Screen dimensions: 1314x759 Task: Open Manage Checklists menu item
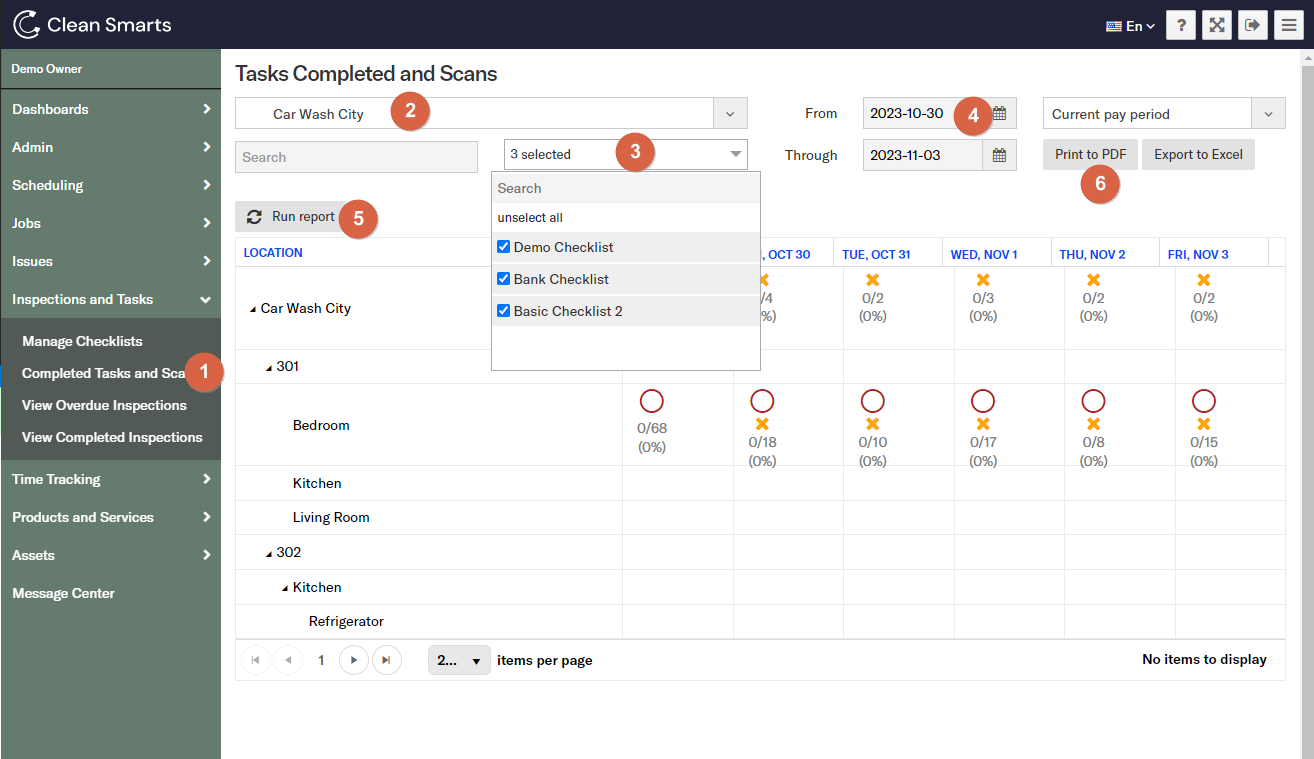[x=82, y=341]
